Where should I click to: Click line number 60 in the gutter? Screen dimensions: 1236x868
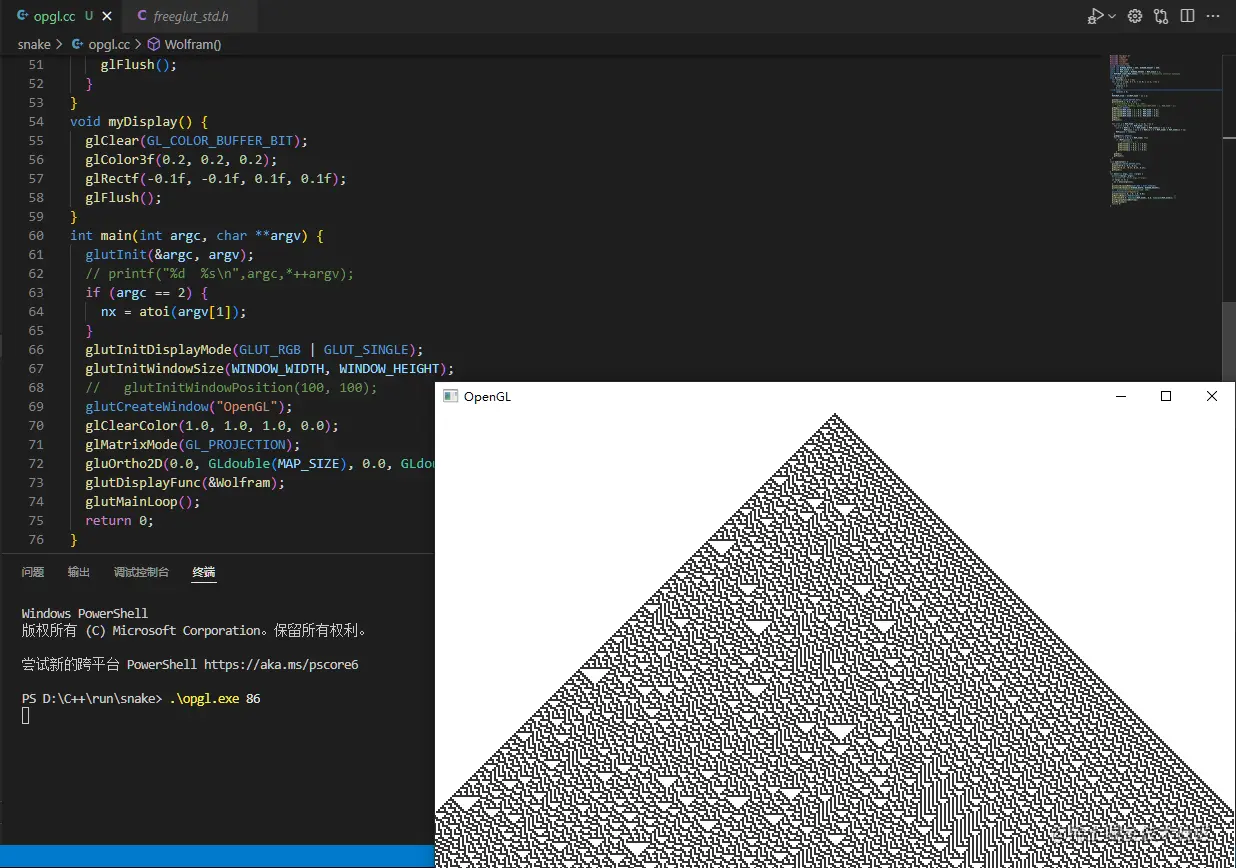click(36, 236)
